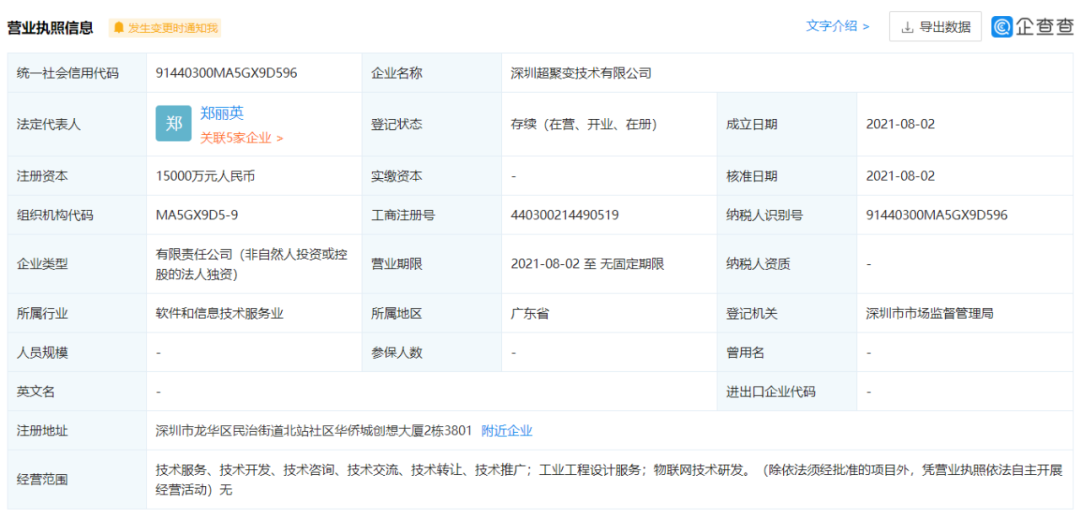Click the 经营范围 description text
This screenshot has height=513, width=1080.
pyautogui.click(x=610, y=481)
